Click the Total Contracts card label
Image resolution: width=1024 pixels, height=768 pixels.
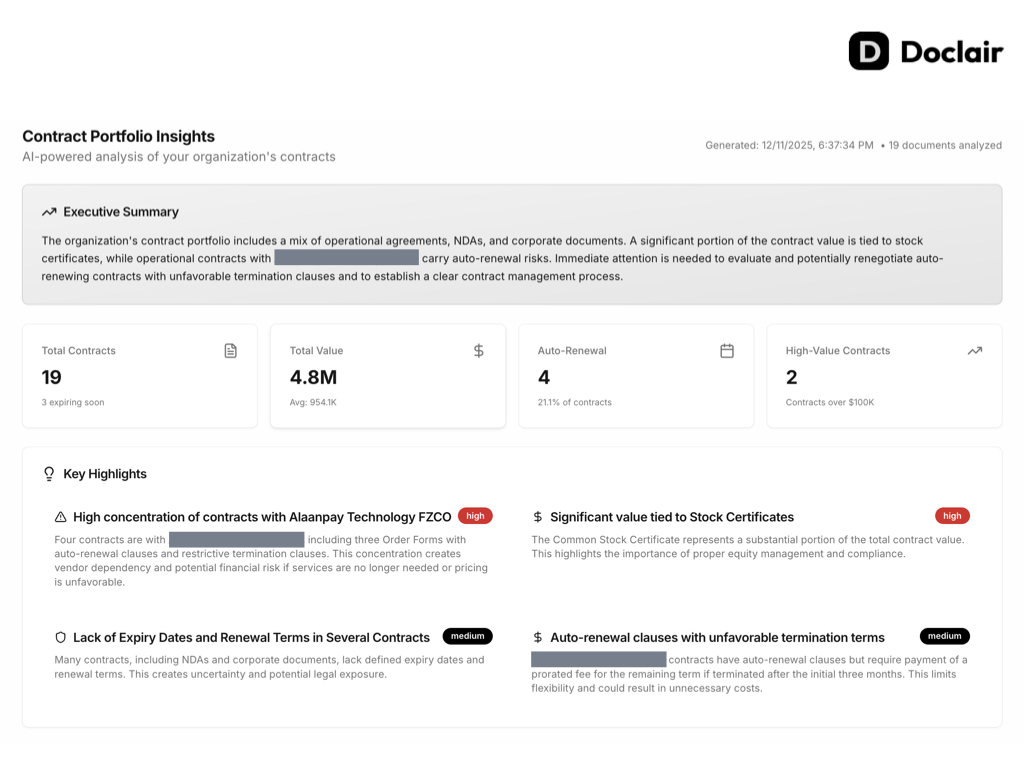point(78,351)
